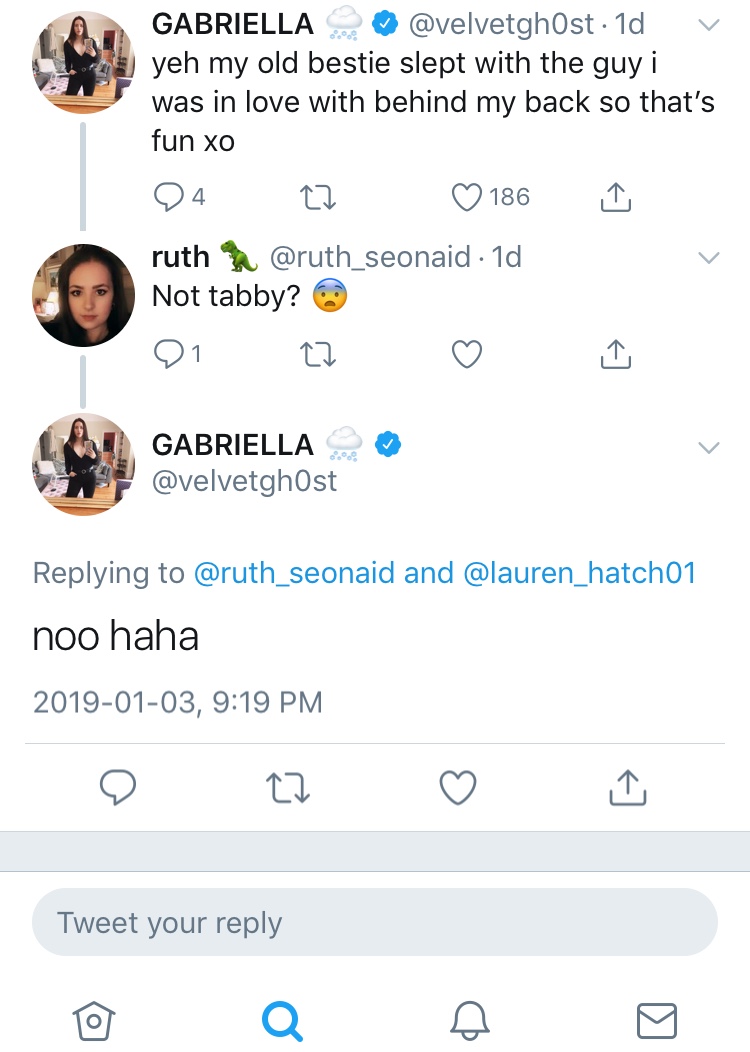Retweet ruth's "Not tabby?" tweet

click(x=317, y=354)
